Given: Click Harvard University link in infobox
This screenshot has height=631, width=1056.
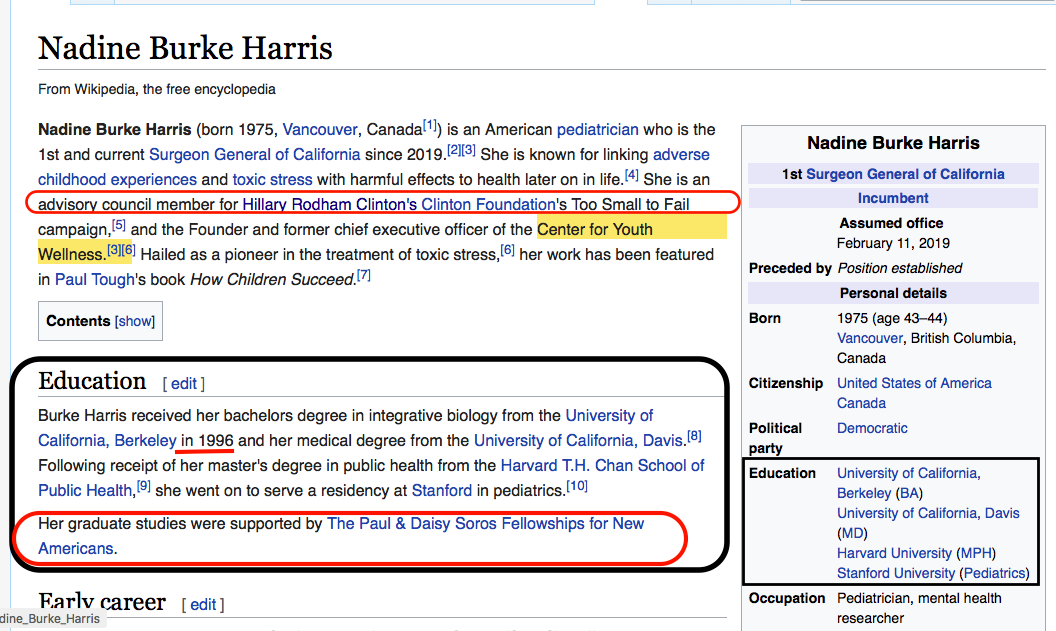Looking at the screenshot, I should (x=894, y=553).
